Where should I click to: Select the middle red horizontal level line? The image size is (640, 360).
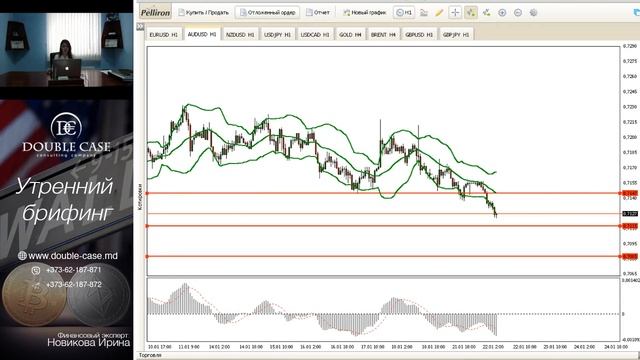click(x=383, y=226)
